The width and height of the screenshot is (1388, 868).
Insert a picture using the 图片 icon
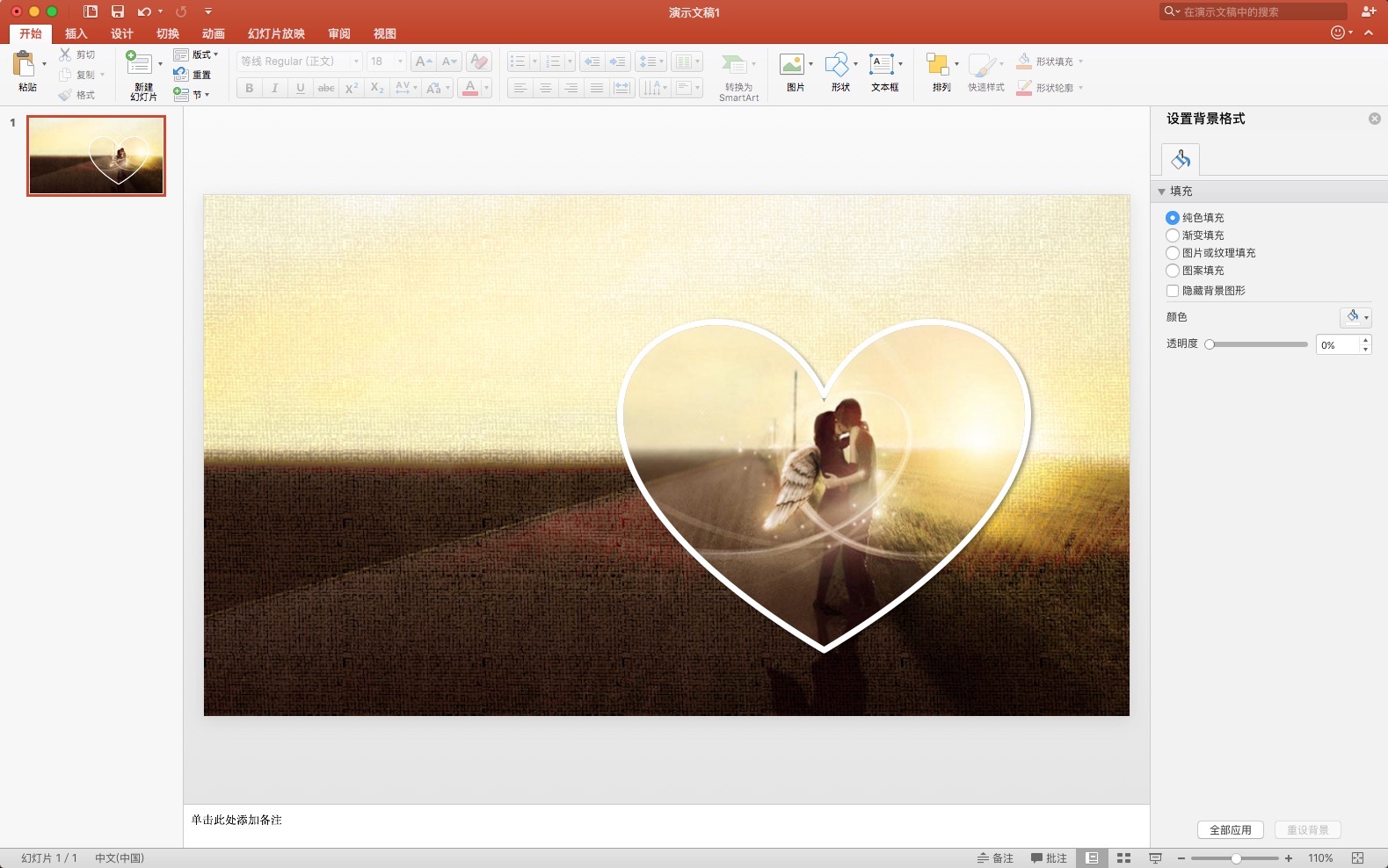[791, 64]
